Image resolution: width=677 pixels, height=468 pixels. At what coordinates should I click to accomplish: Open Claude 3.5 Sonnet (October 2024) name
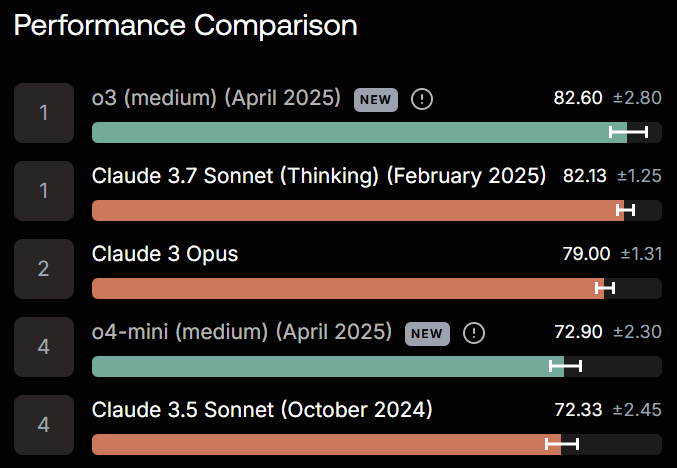(262, 410)
